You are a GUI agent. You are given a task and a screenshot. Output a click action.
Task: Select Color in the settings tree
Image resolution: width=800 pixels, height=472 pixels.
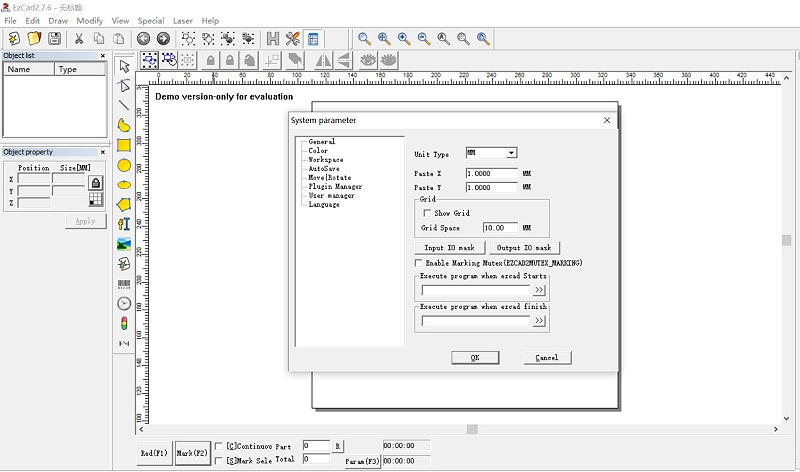pyautogui.click(x=318, y=151)
